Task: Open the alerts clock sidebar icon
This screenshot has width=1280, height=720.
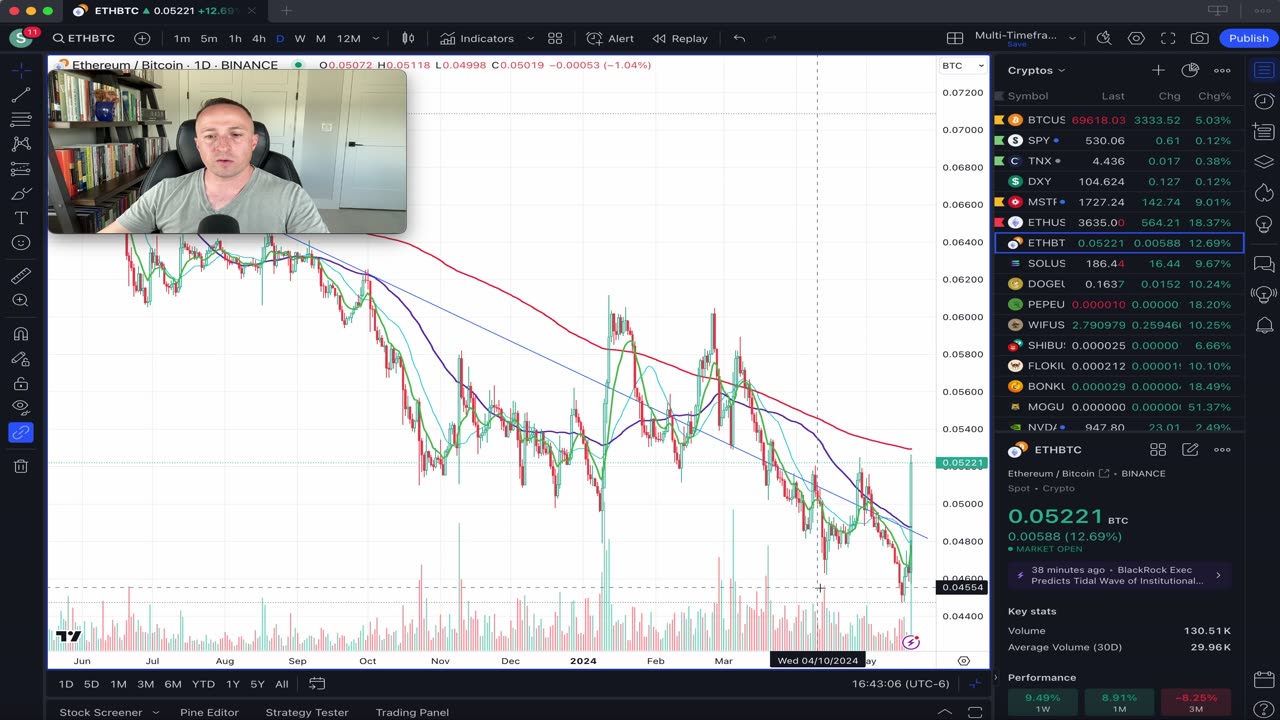Action: 1264,101
